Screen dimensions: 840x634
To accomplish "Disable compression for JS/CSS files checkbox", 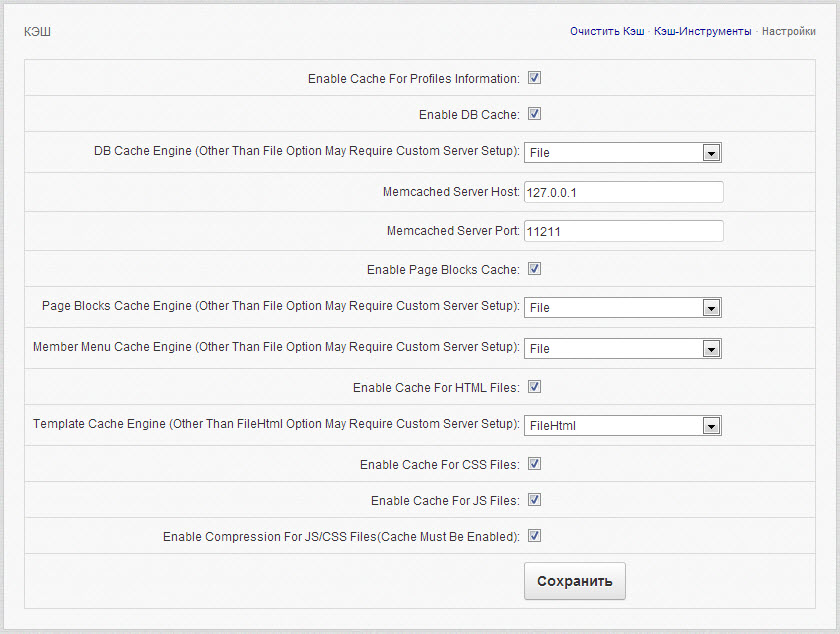I will coord(535,536).
